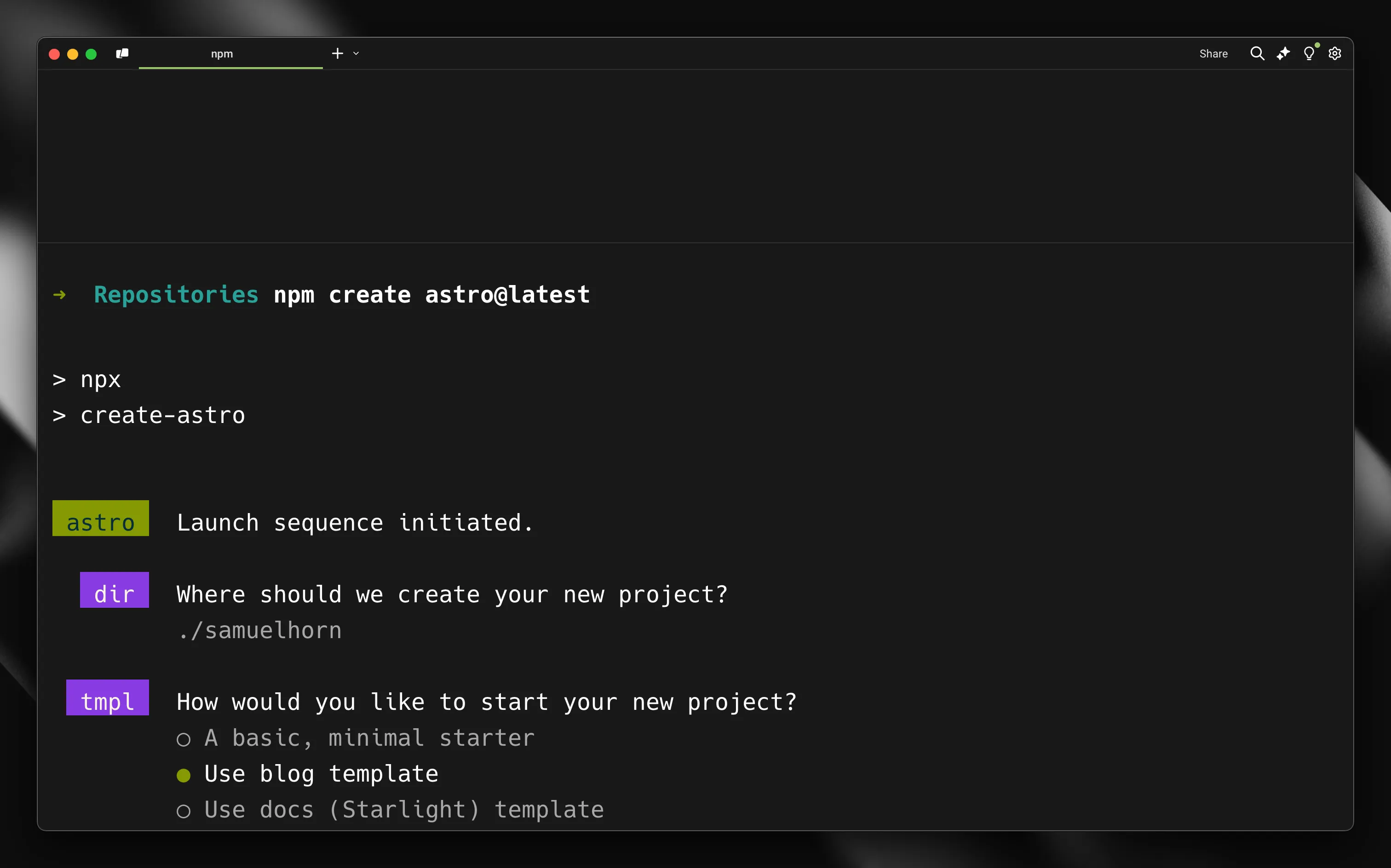The image size is (1391, 868).
Task: Click the green astro badge
Action: [x=100, y=519]
